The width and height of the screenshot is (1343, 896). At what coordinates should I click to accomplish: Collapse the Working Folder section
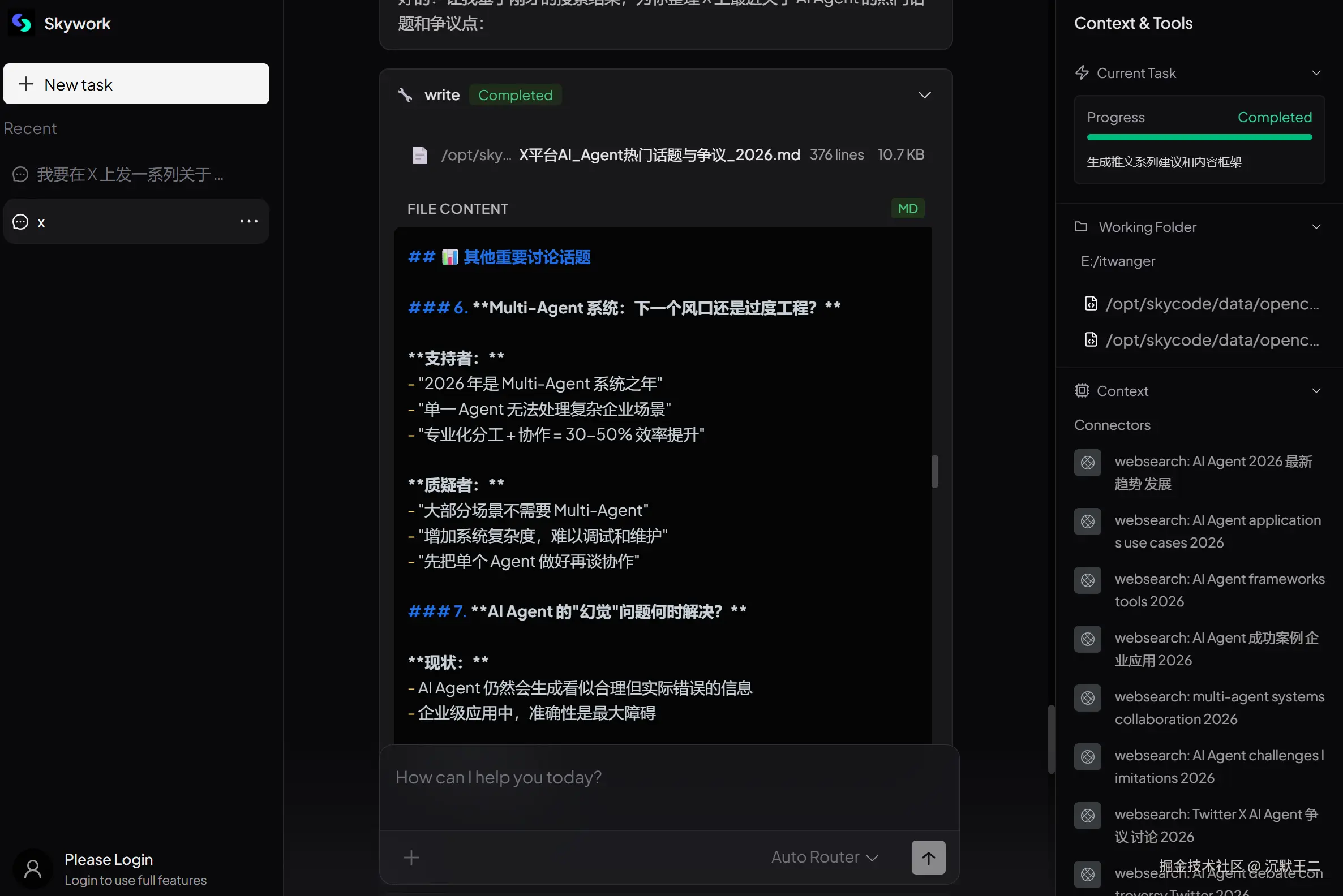click(1316, 227)
